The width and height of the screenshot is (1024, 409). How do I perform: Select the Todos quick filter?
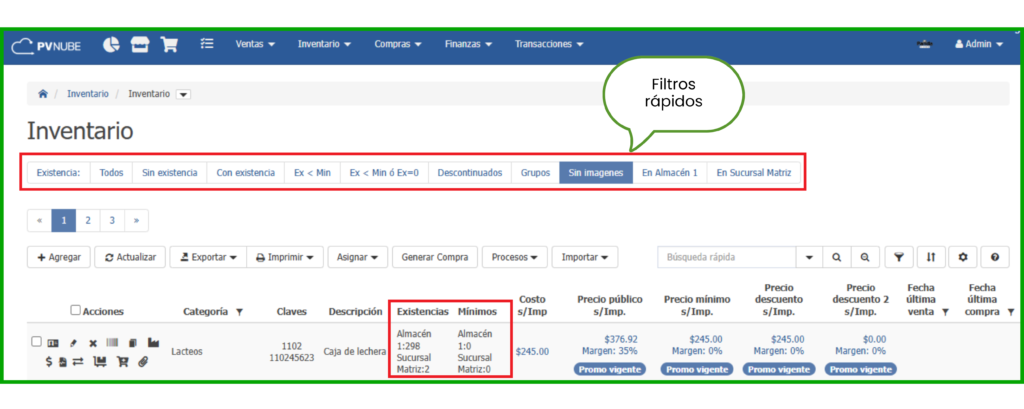[x=111, y=173]
